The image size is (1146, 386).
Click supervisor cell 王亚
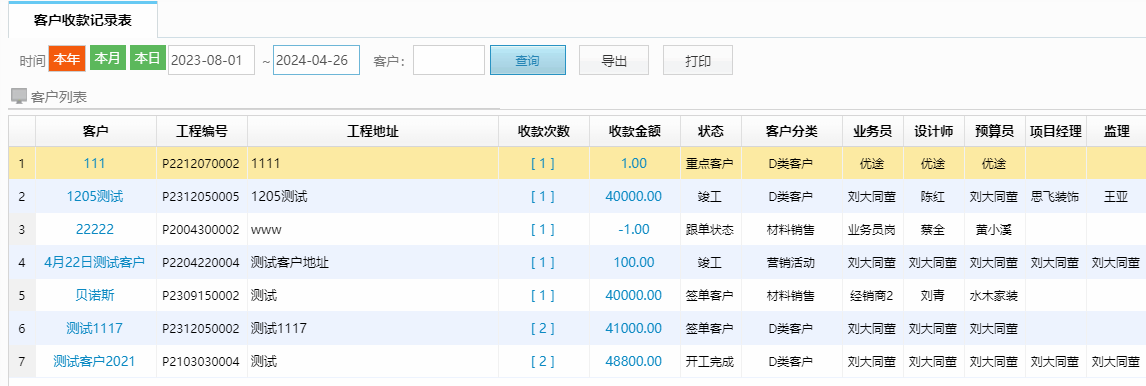[1115, 197]
